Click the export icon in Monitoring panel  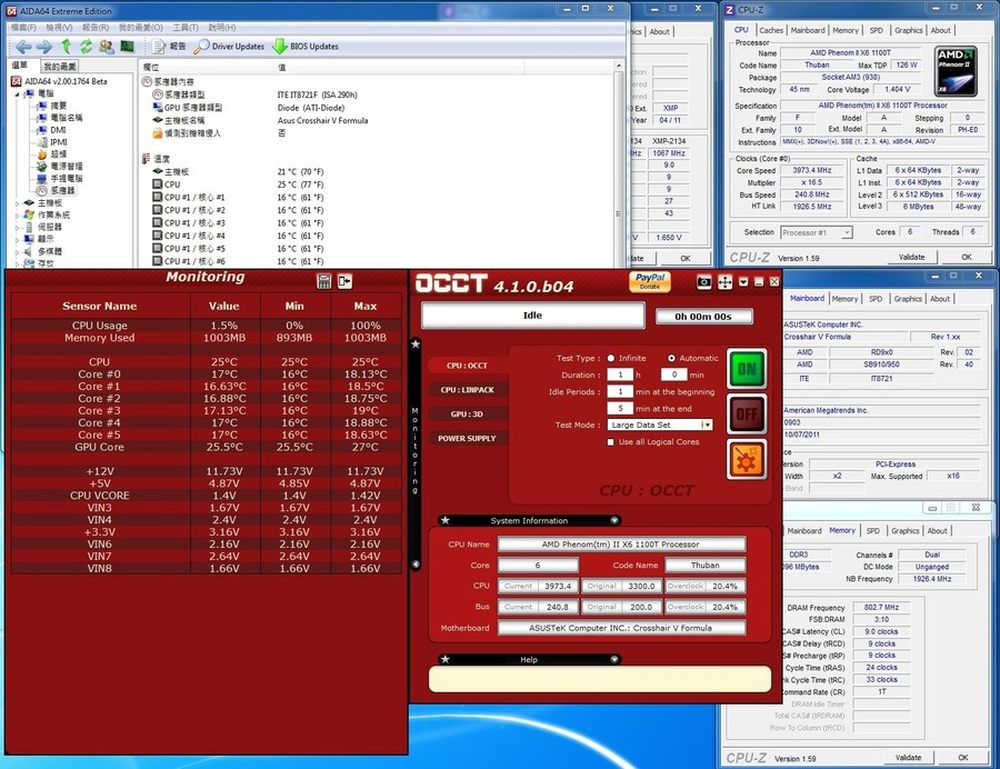click(x=345, y=281)
